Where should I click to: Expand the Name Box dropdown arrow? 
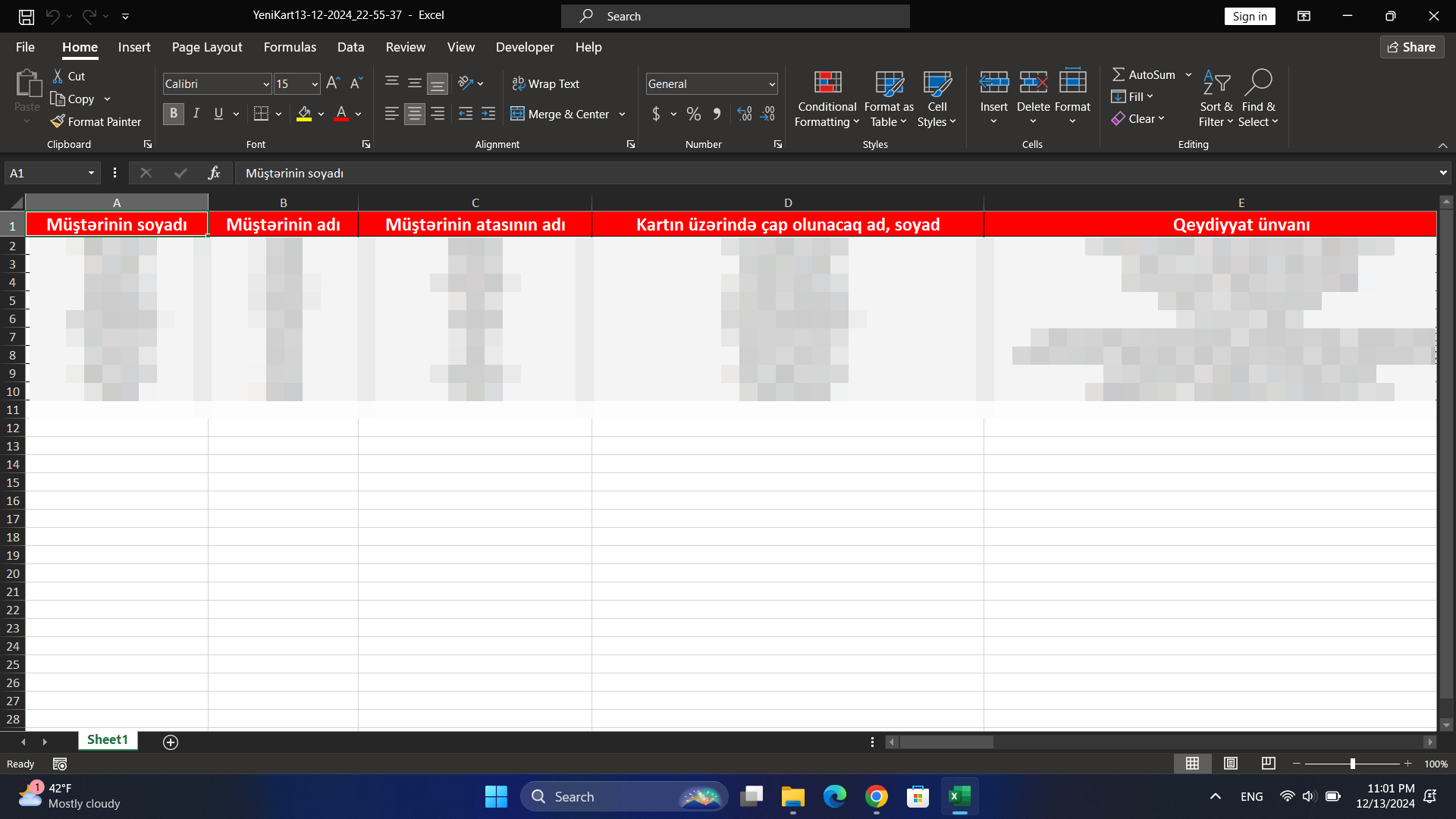[91, 173]
